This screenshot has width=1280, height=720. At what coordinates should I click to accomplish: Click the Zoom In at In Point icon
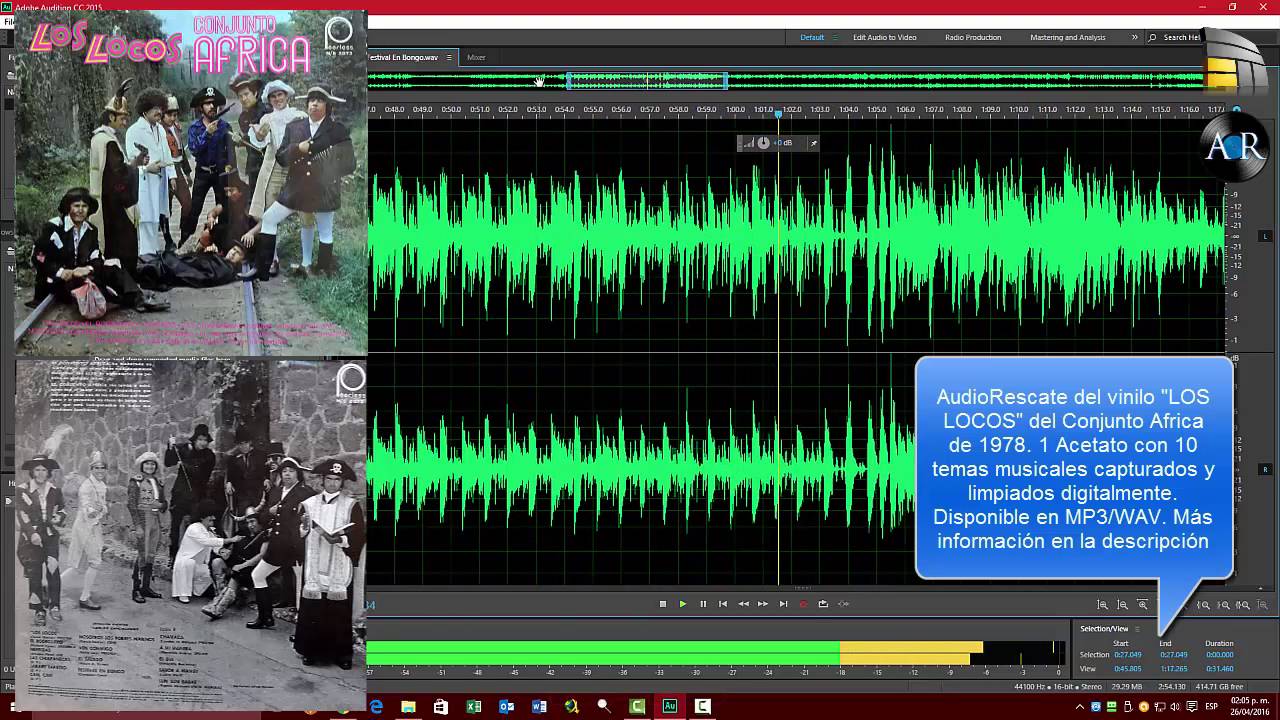(1205, 605)
